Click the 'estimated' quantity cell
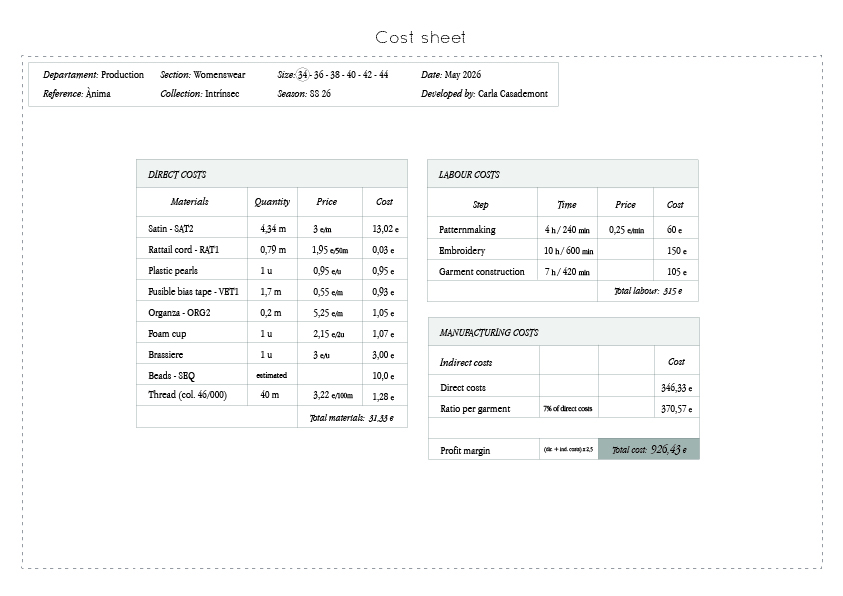This screenshot has height=596, width=843. [272, 375]
